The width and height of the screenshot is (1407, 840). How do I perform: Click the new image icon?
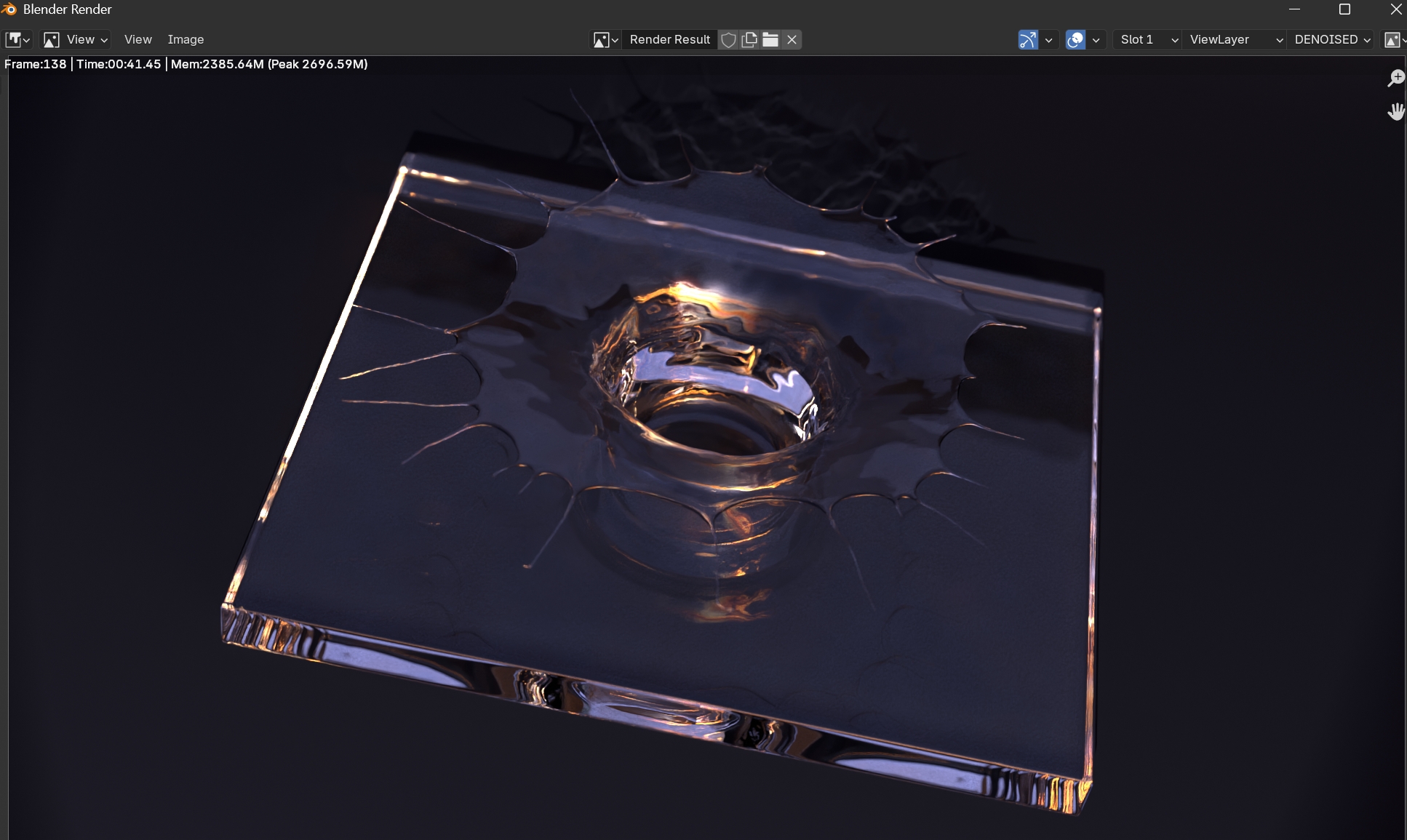(749, 39)
